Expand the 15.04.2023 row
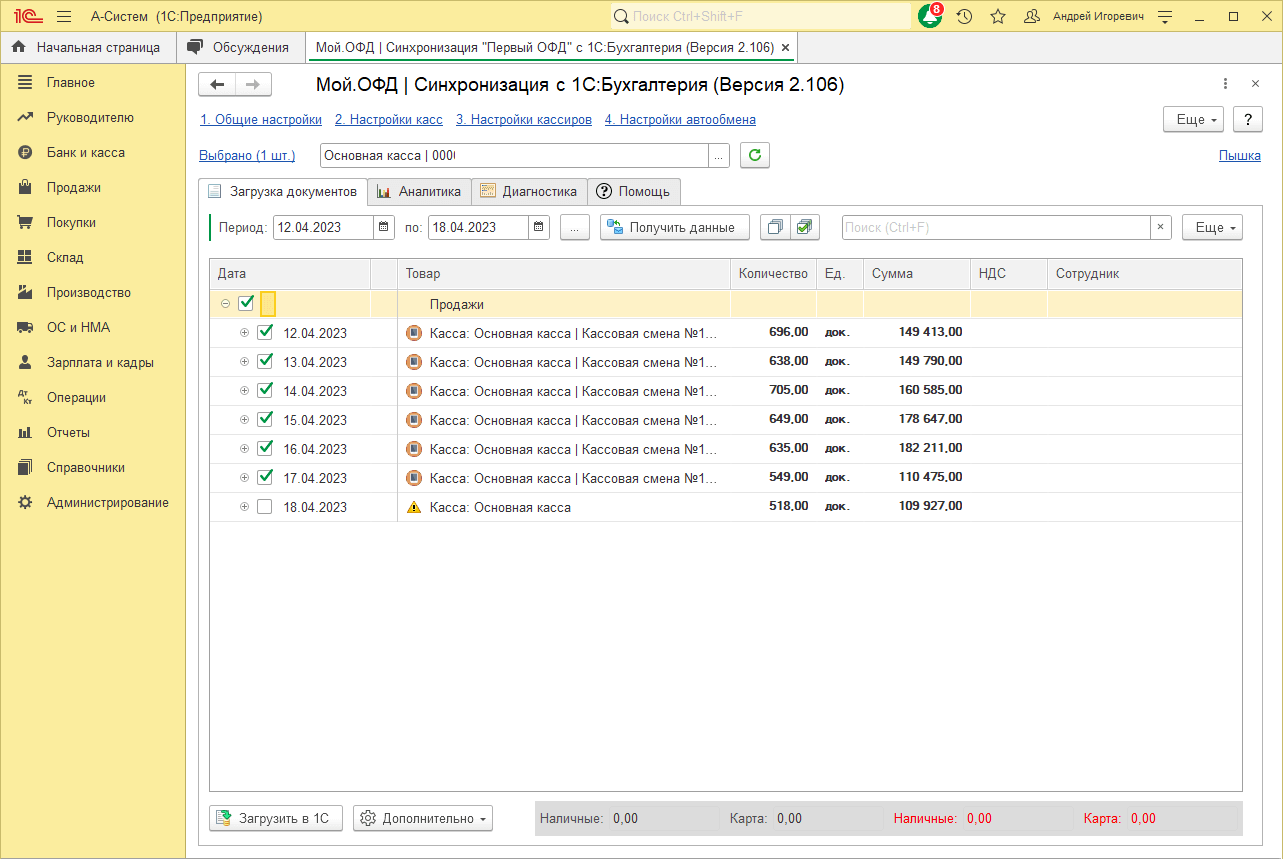 (244, 420)
